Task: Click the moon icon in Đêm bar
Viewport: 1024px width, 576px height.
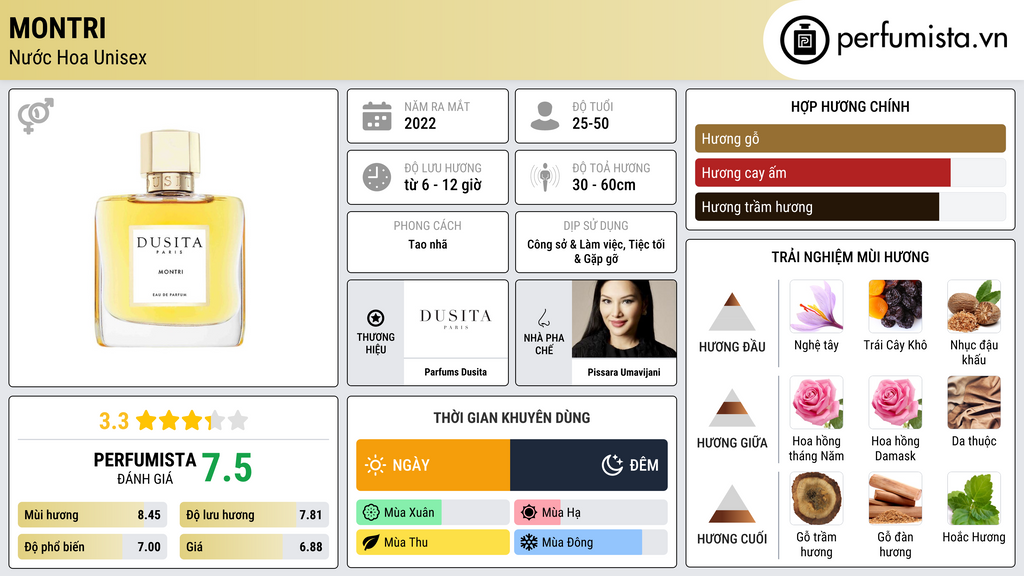Action: coord(612,465)
